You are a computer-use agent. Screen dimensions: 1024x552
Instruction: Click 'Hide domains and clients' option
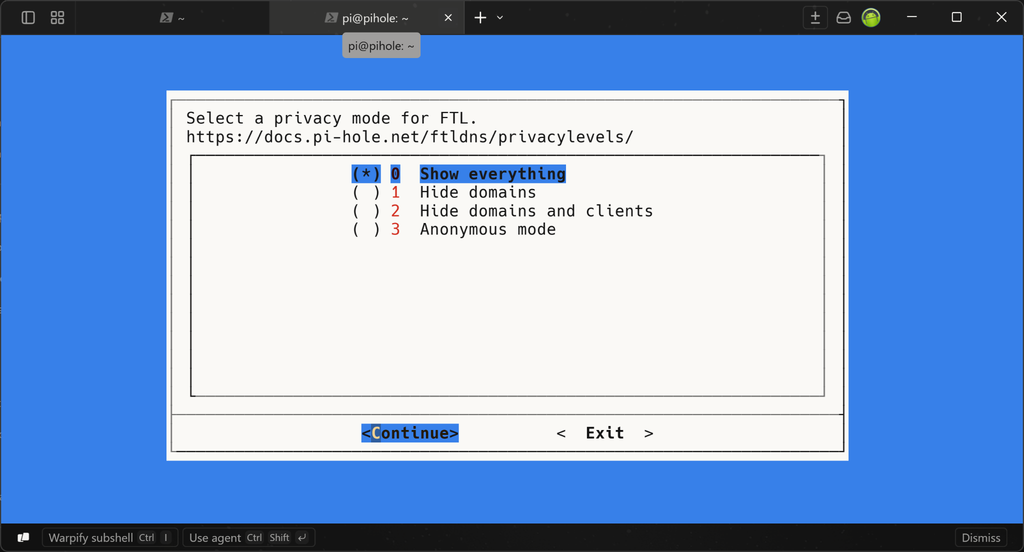[536, 211]
